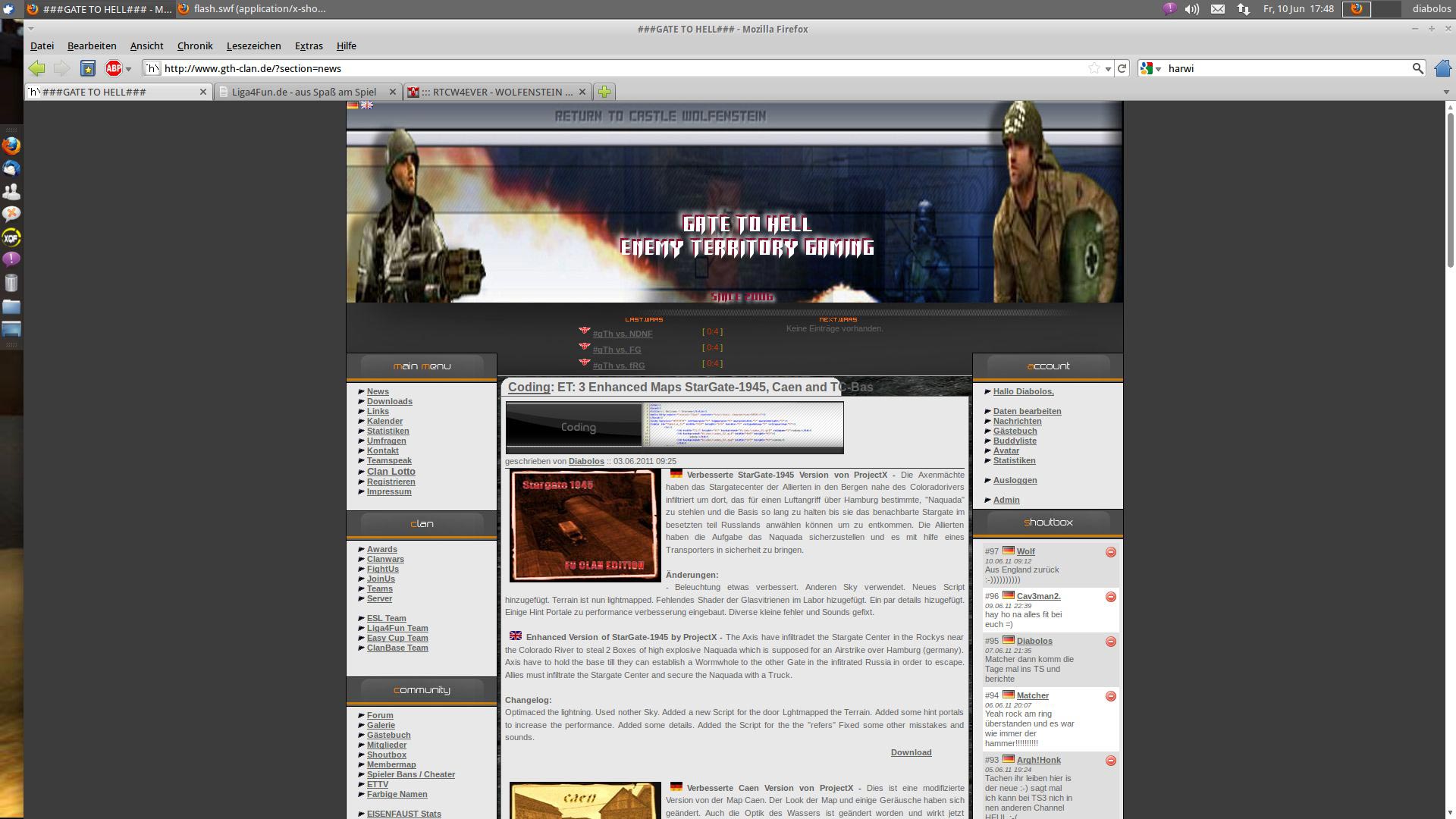Open the Clanwars link in clan menu
This screenshot has width=1456, height=819.
pos(385,559)
